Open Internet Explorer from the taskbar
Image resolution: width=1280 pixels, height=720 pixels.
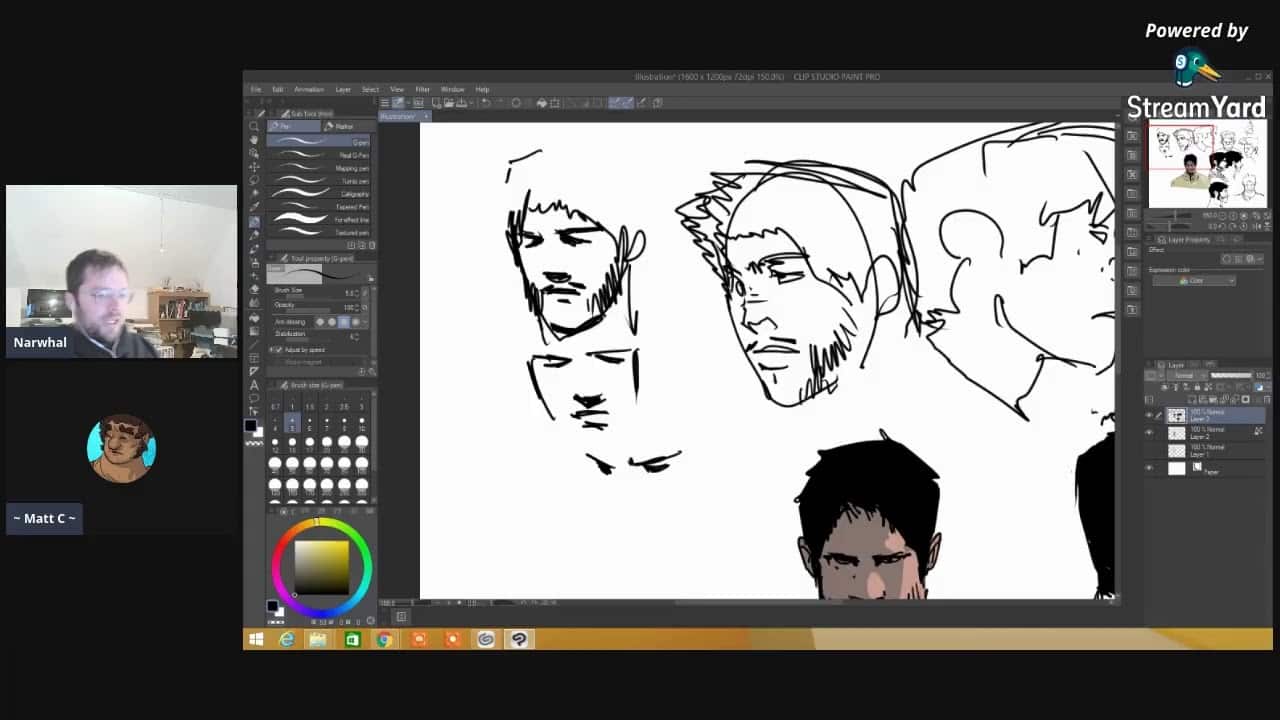pyautogui.click(x=287, y=639)
